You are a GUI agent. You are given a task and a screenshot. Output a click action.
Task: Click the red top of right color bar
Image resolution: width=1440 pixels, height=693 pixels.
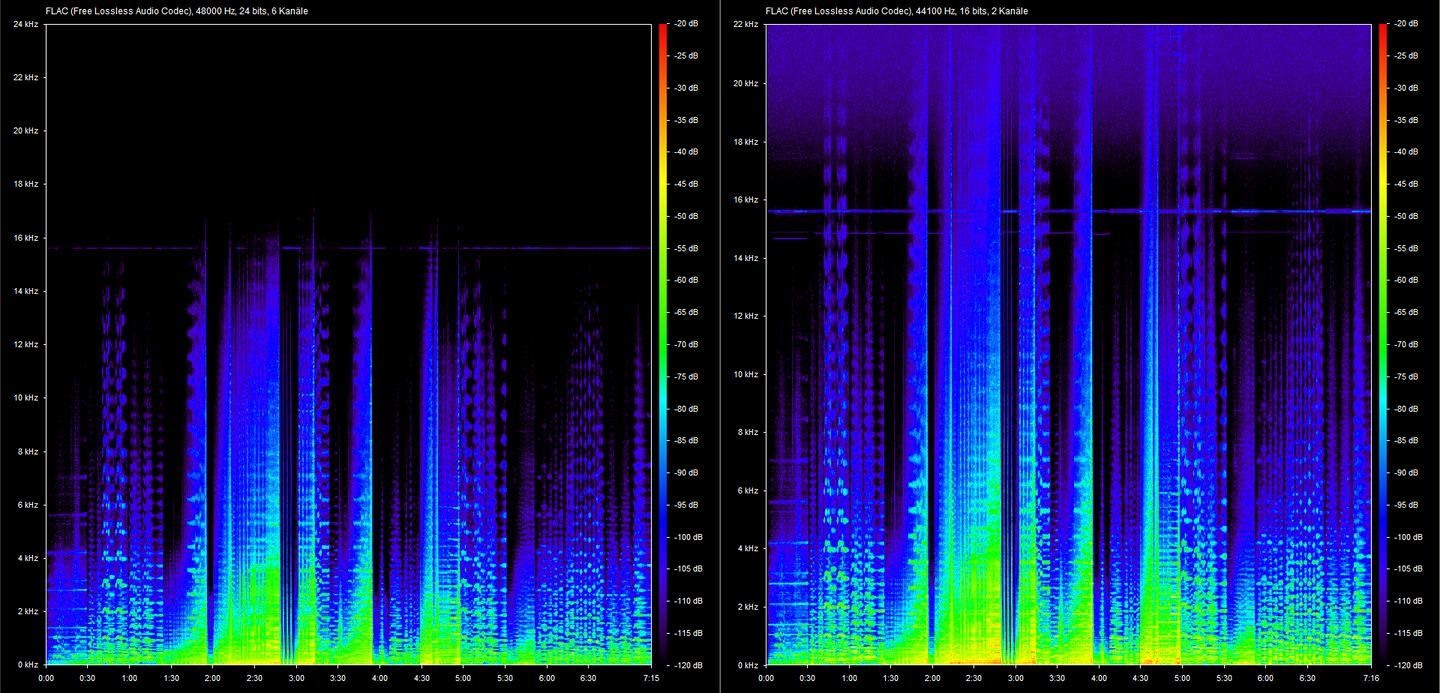coord(1383,30)
